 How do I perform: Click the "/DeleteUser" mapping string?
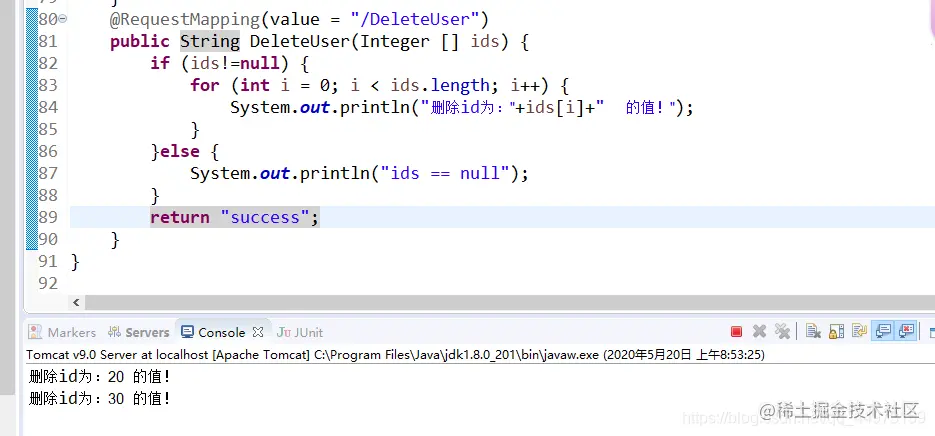tap(413, 20)
